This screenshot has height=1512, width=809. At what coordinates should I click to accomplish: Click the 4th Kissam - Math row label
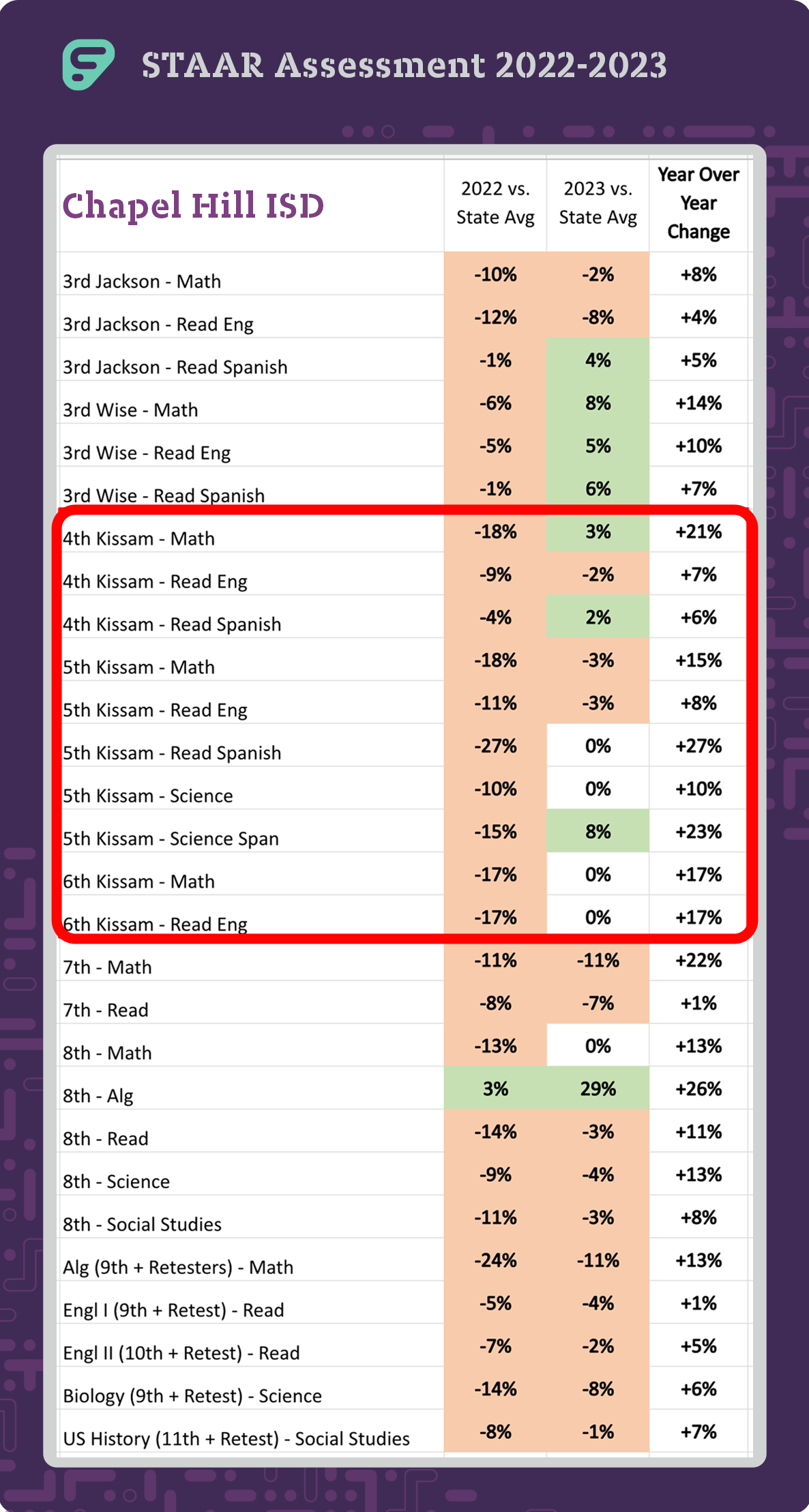pos(138,538)
